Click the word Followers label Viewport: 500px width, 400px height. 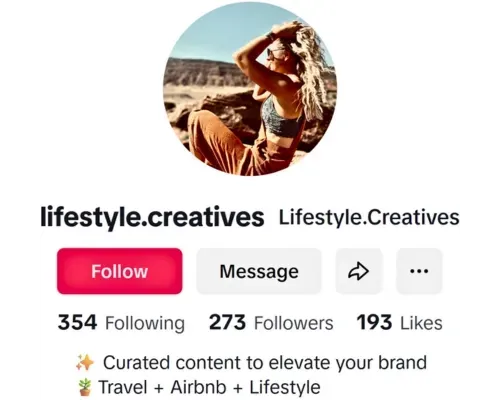294,323
